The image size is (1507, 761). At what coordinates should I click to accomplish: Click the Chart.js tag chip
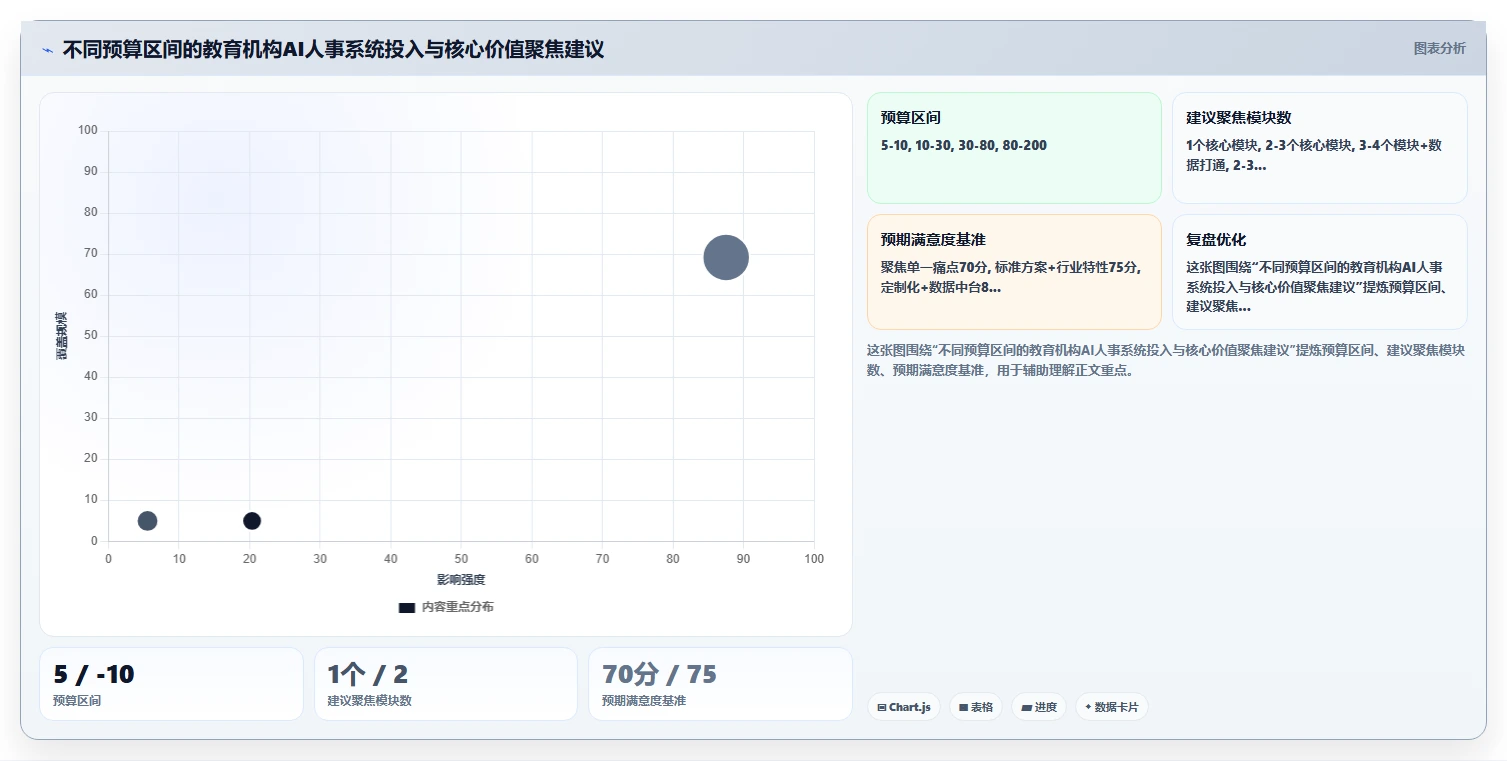(903, 707)
